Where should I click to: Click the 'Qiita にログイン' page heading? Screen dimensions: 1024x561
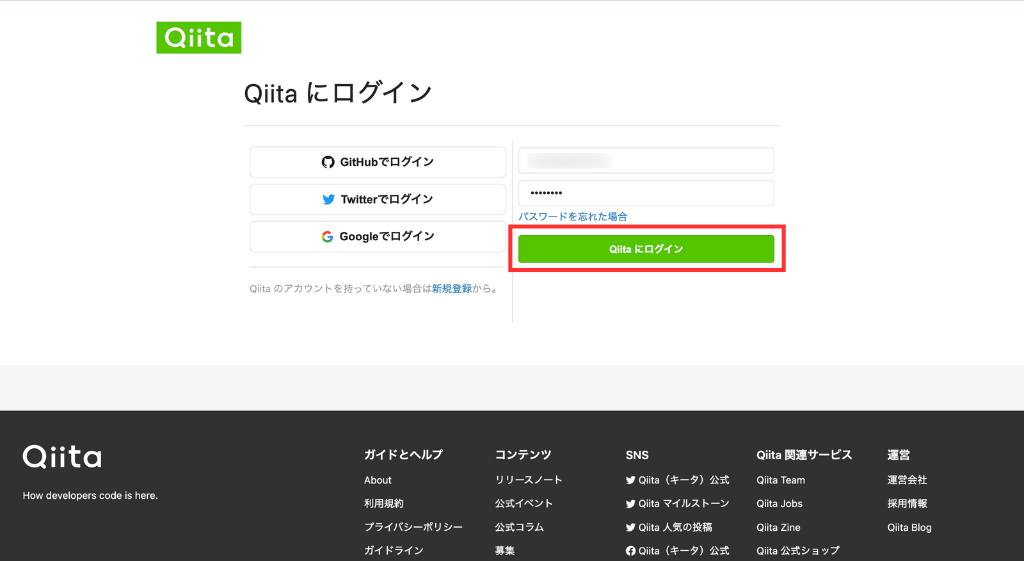click(x=338, y=93)
